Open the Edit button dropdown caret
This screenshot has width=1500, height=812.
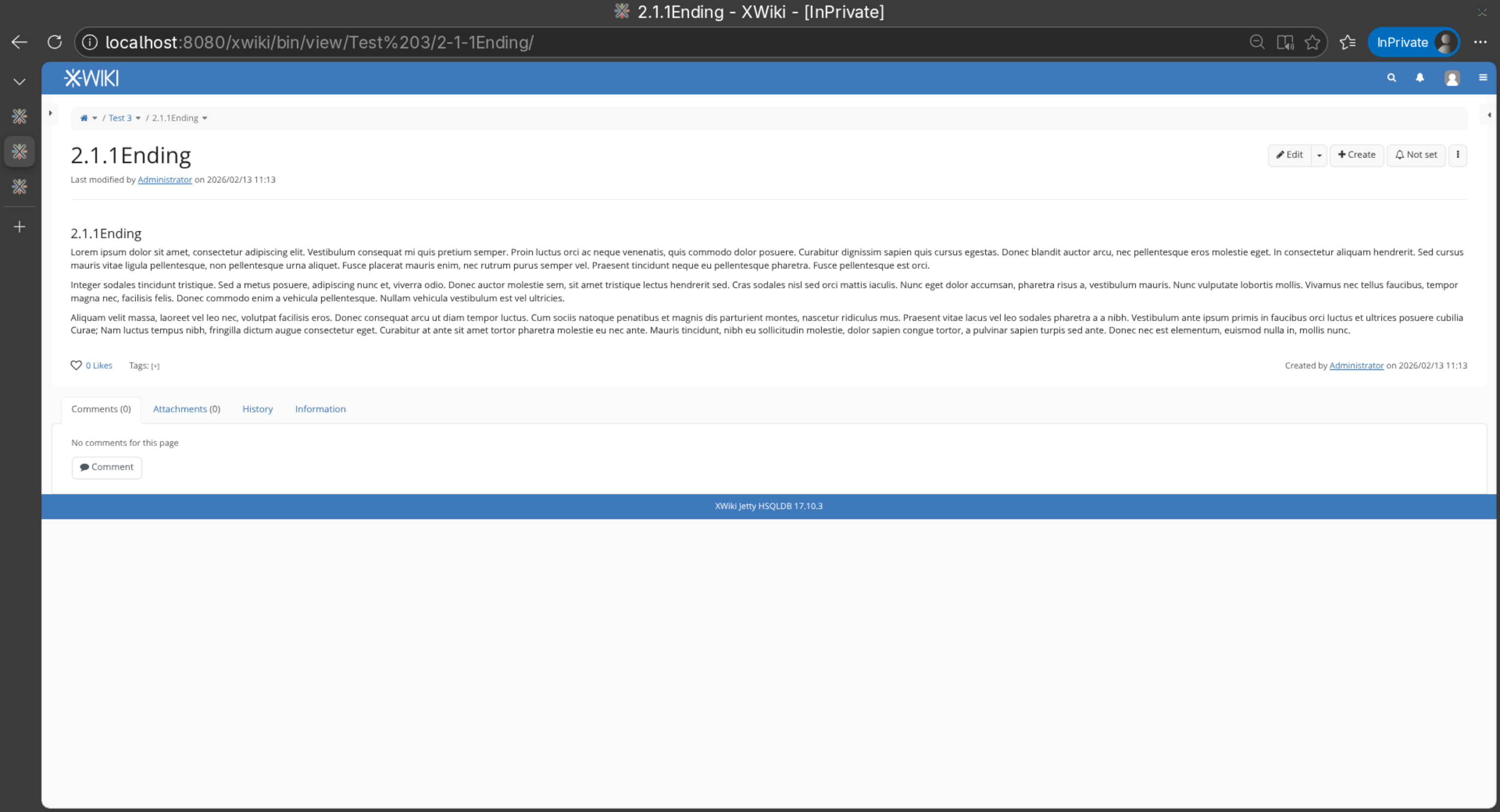pos(1319,155)
